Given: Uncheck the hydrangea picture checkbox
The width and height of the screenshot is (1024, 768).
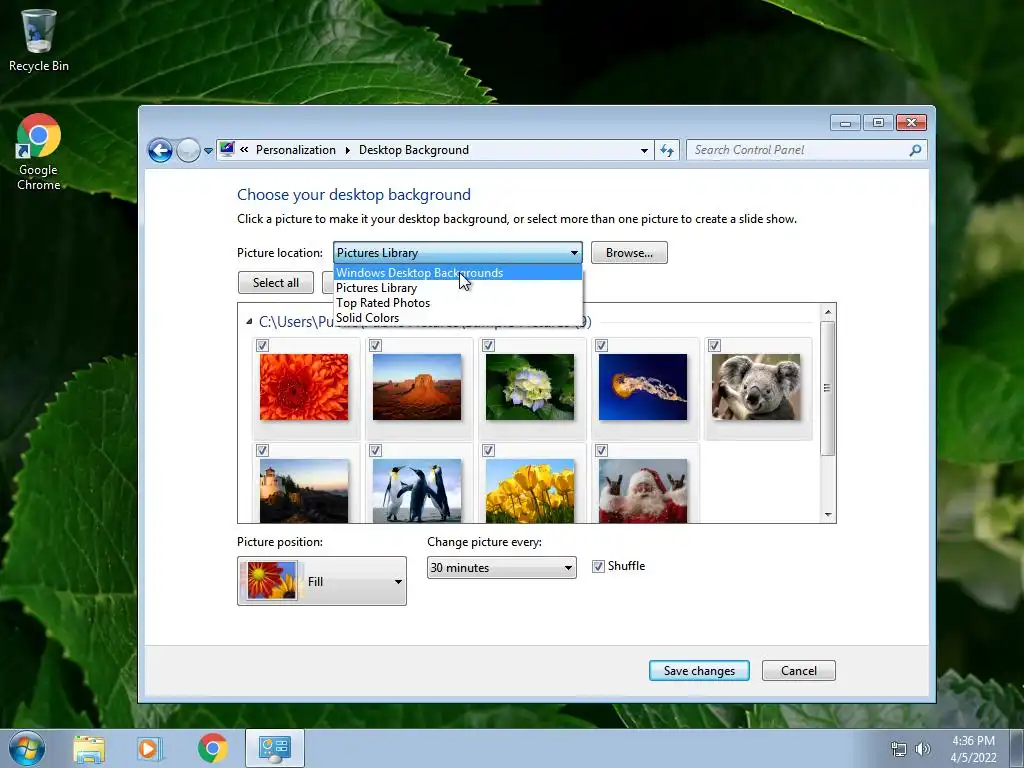Looking at the screenshot, I should (x=488, y=345).
